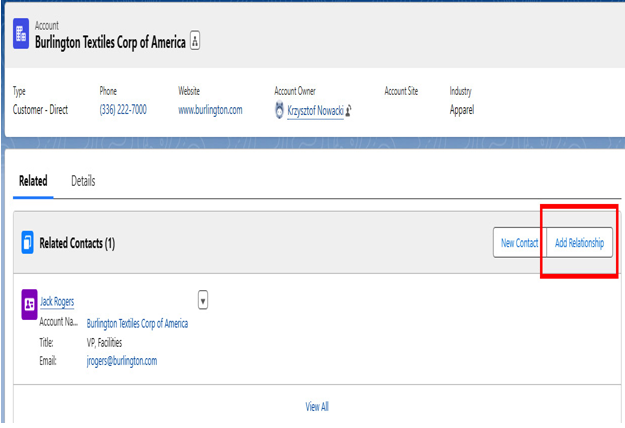Click the purple contact icon for Jack Rogers

tap(29, 304)
